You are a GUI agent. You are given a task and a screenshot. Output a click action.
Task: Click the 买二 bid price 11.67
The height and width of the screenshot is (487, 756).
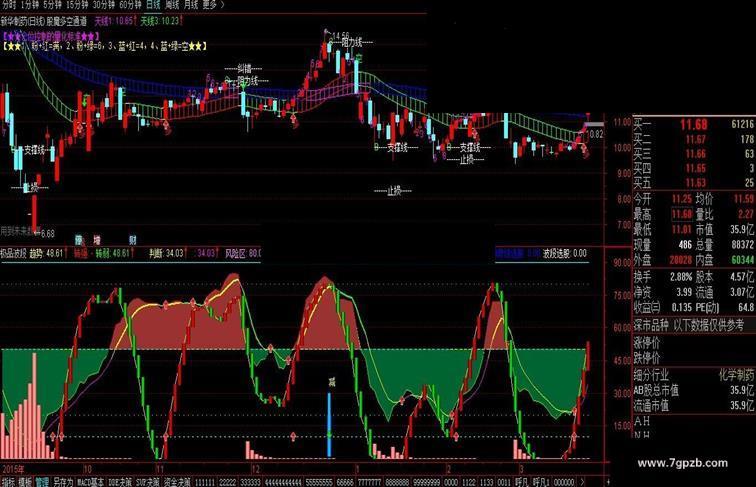tap(696, 140)
